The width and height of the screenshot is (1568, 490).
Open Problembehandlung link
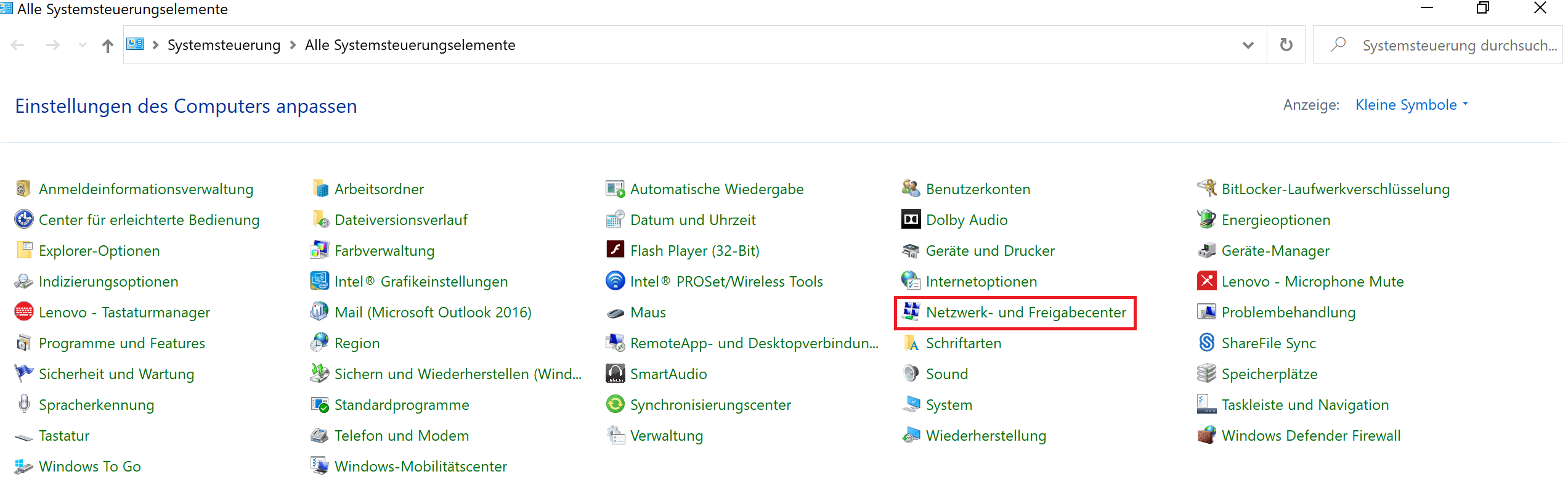click(1288, 312)
